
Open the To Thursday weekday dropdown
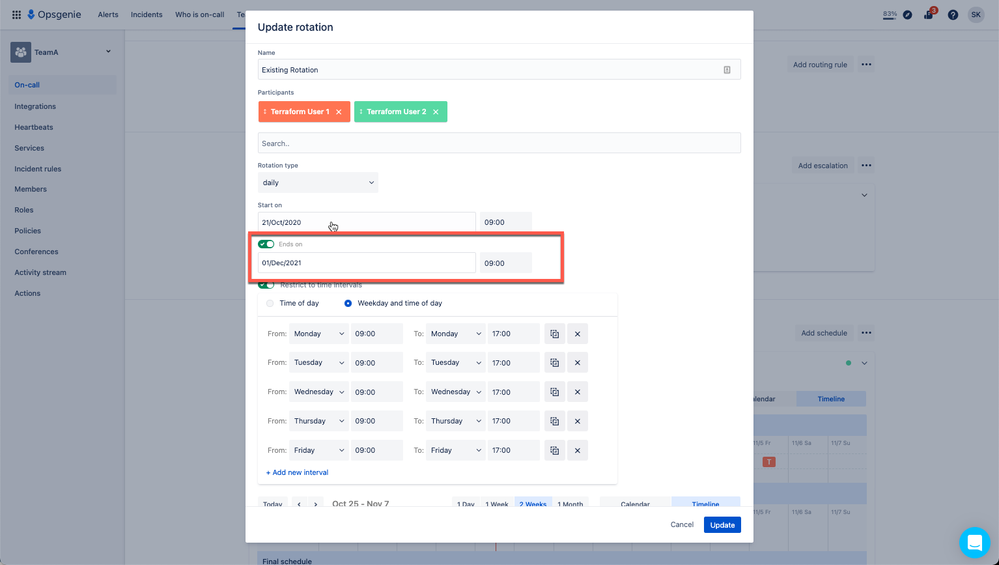coord(456,421)
